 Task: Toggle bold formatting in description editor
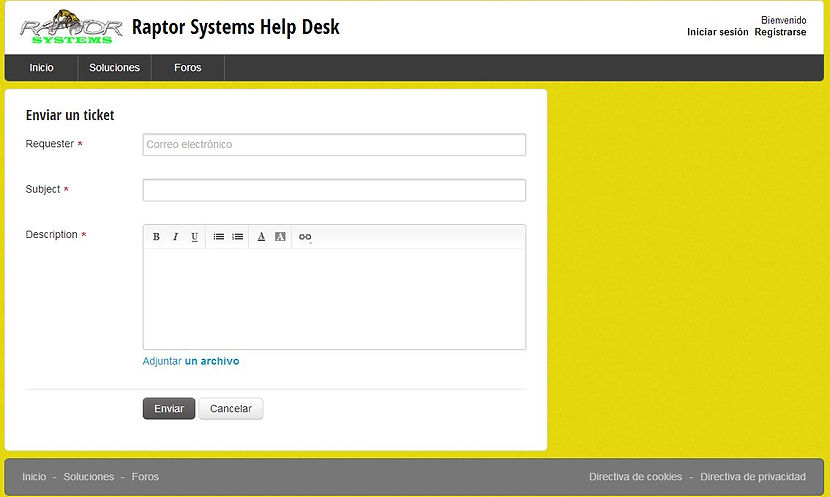pos(156,237)
